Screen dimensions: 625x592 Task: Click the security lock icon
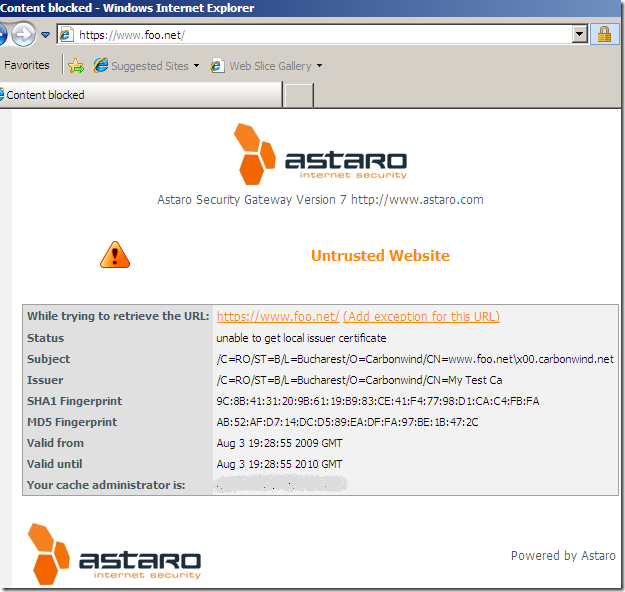pyautogui.click(x=604, y=34)
